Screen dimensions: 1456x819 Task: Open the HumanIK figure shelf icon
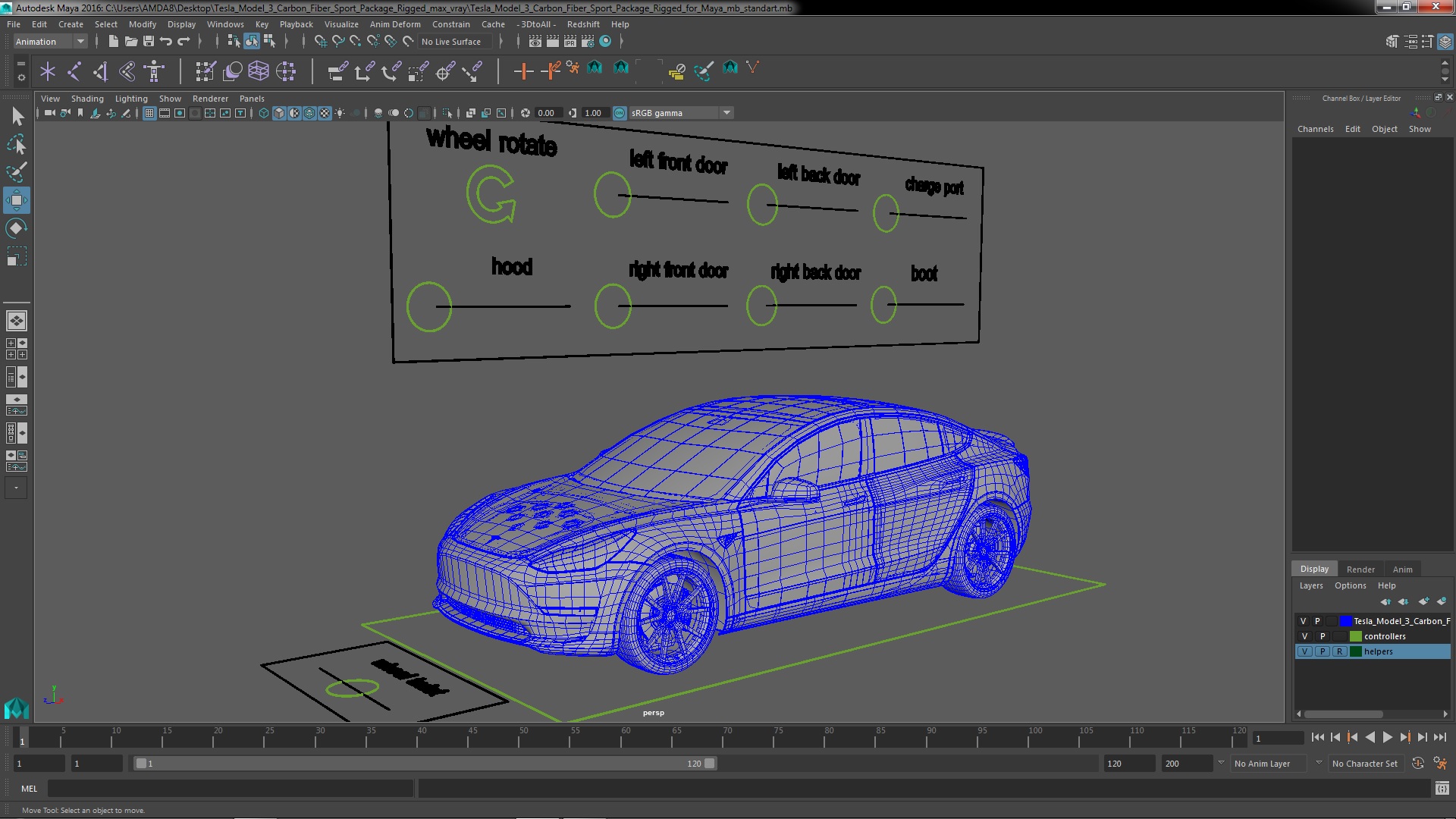coord(154,71)
